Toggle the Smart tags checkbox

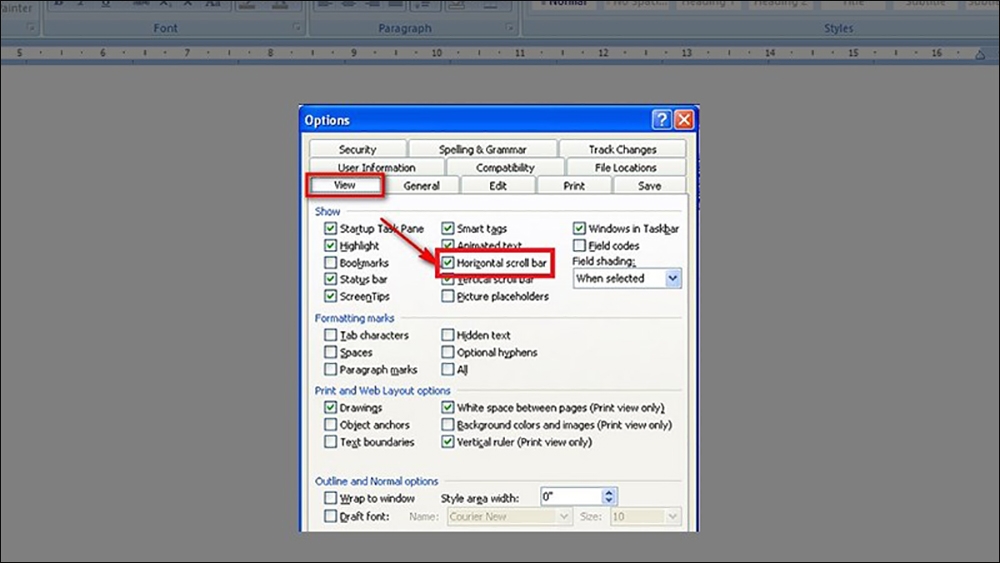click(448, 228)
